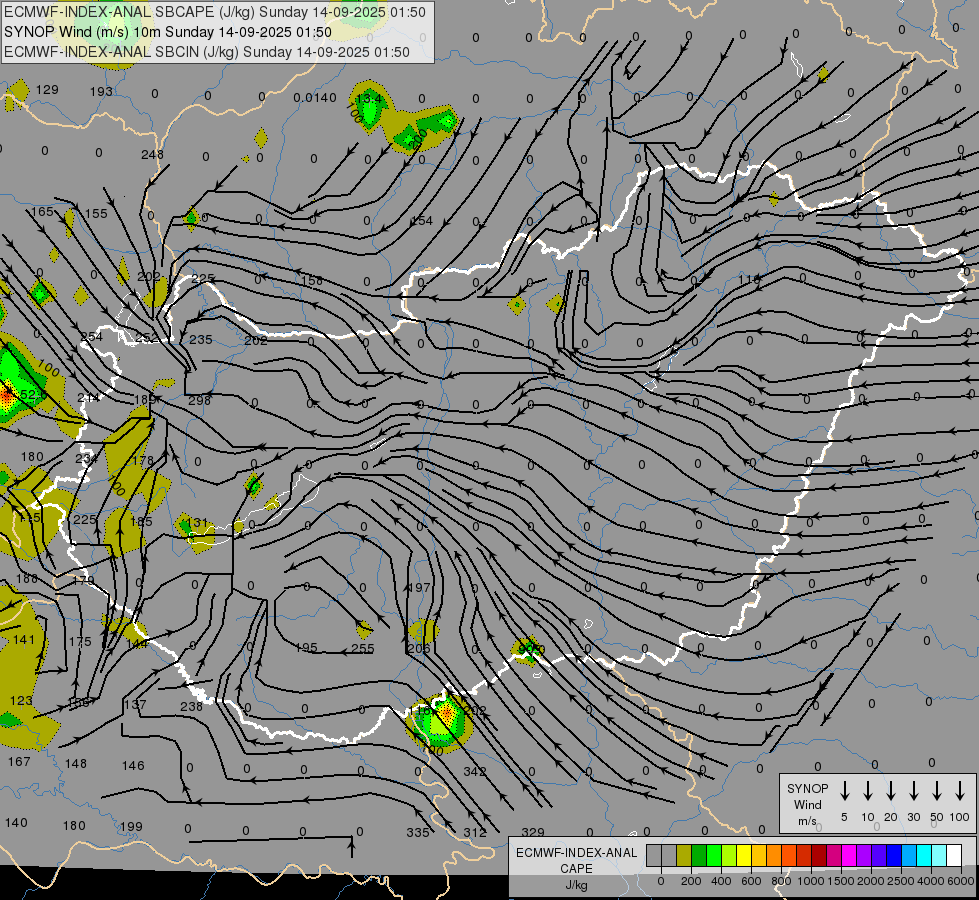This screenshot has height=900, width=979.
Task: Click the 100 m/s wind arrow in legend
Action: click(x=960, y=791)
